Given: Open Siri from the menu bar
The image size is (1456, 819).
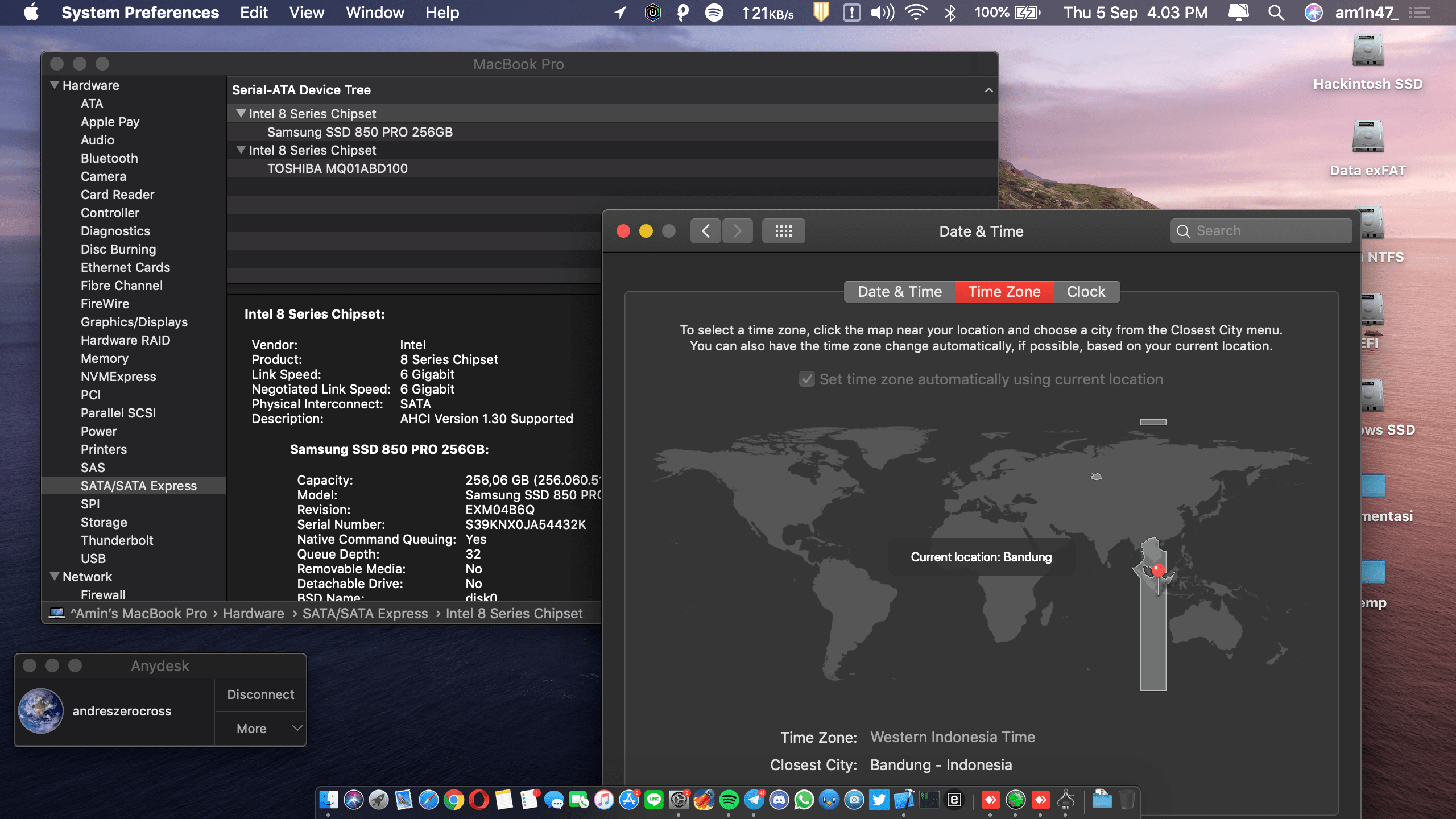Looking at the screenshot, I should click(1313, 13).
